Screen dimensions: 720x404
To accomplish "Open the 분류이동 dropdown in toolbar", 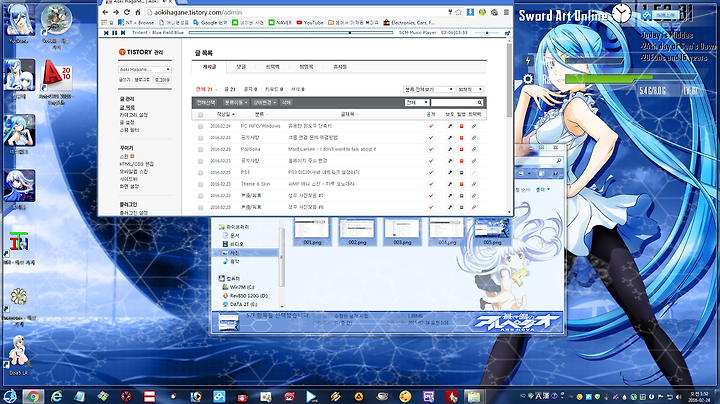I will [236, 102].
